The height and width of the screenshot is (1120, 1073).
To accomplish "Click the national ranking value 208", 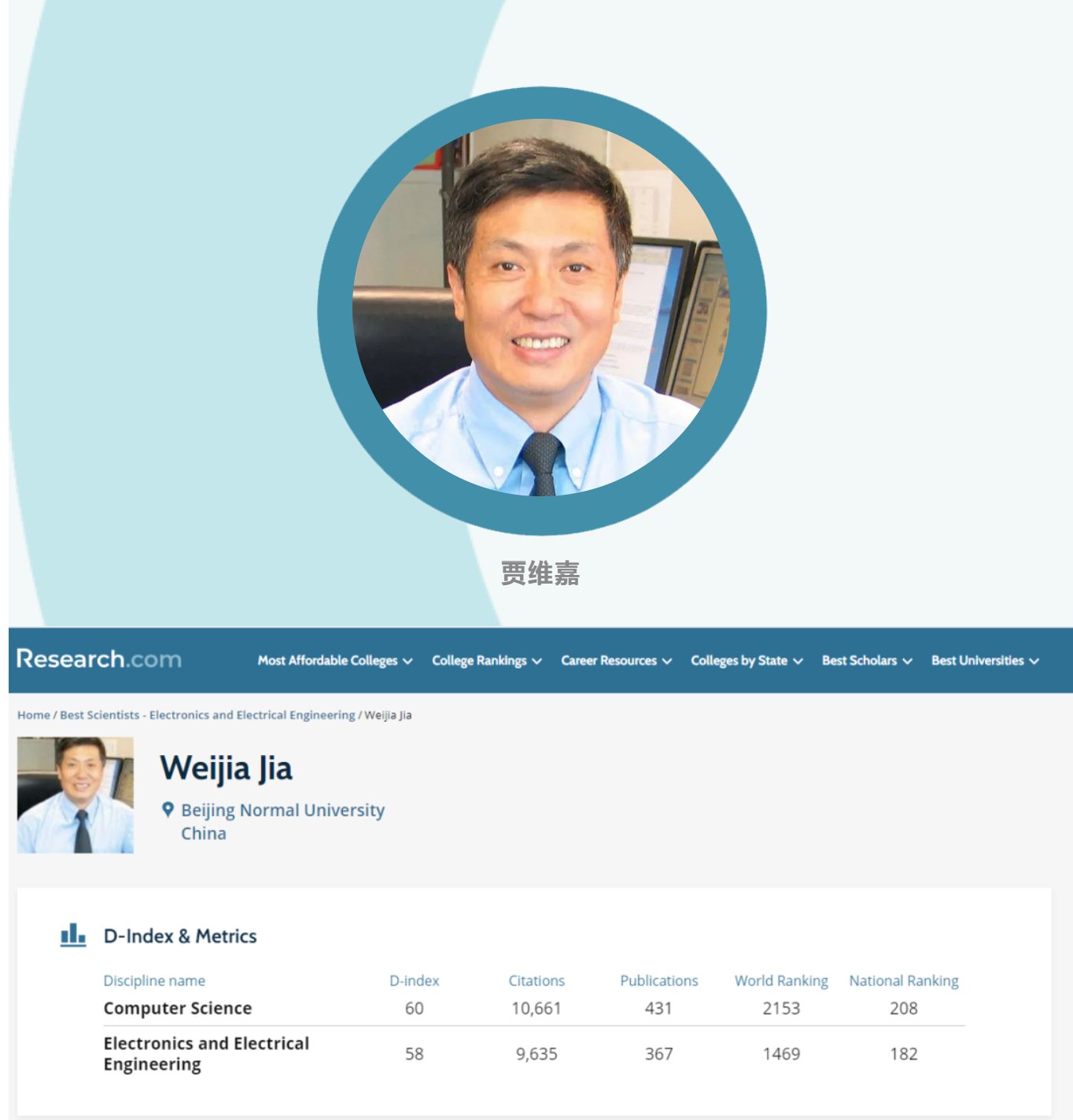I will point(904,1008).
